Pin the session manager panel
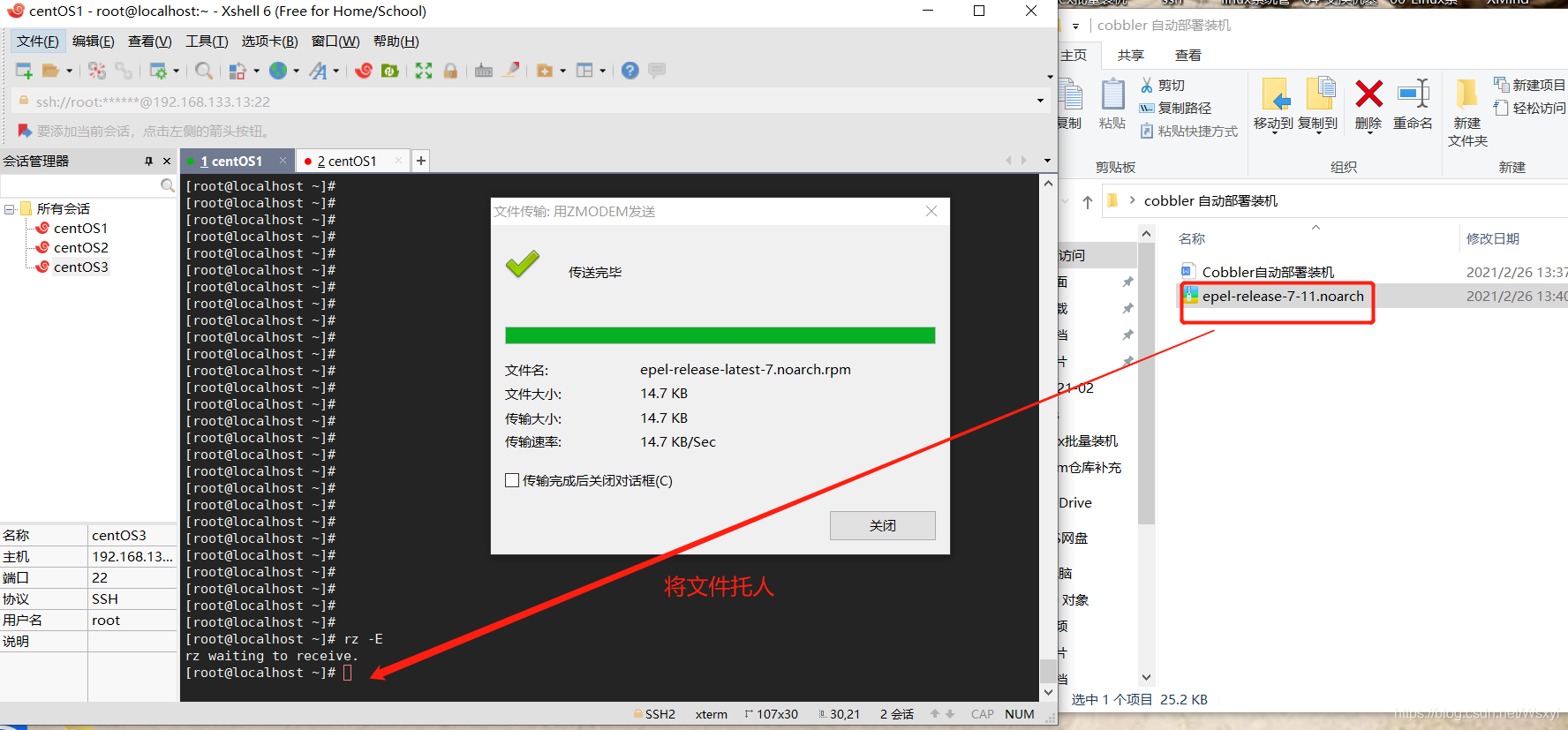 [x=148, y=161]
